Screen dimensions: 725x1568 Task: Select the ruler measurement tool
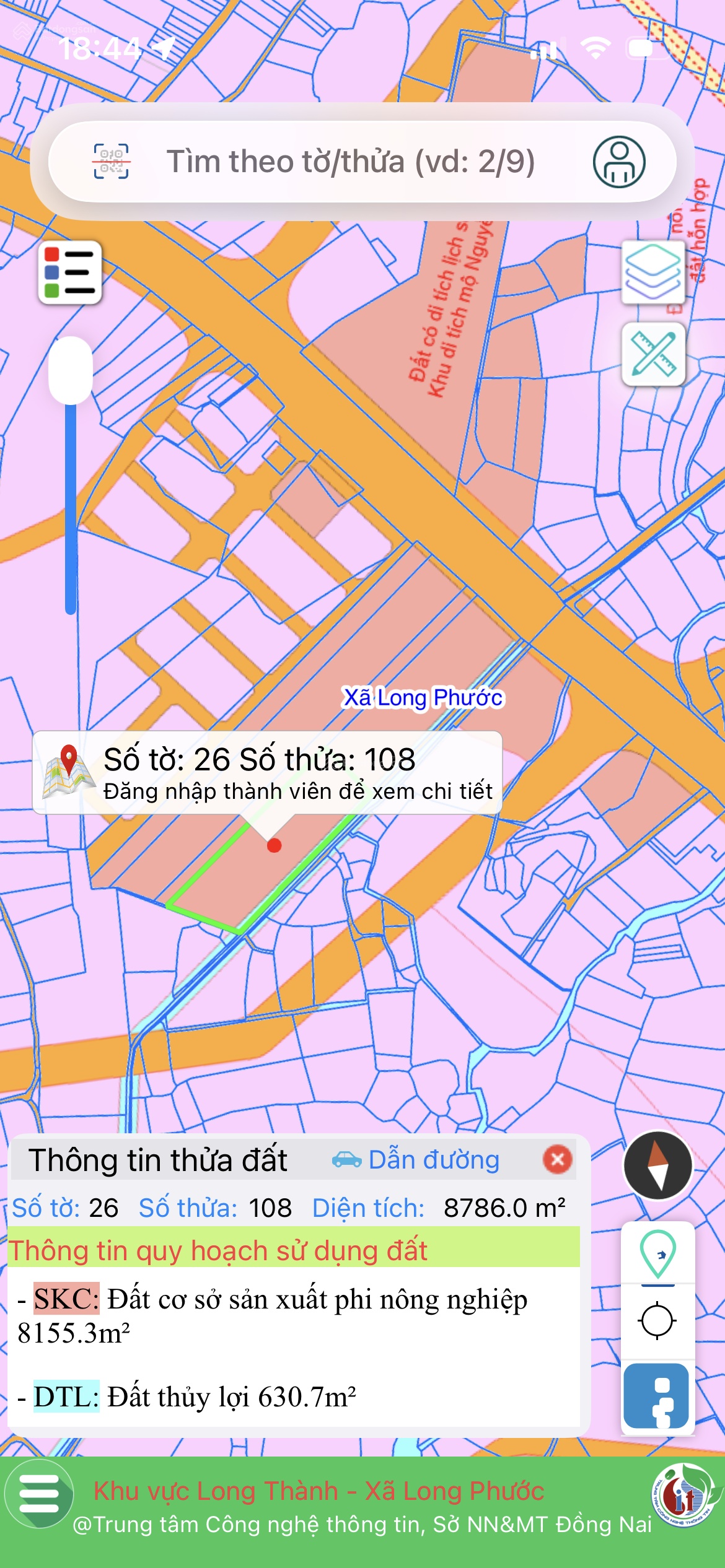(653, 354)
